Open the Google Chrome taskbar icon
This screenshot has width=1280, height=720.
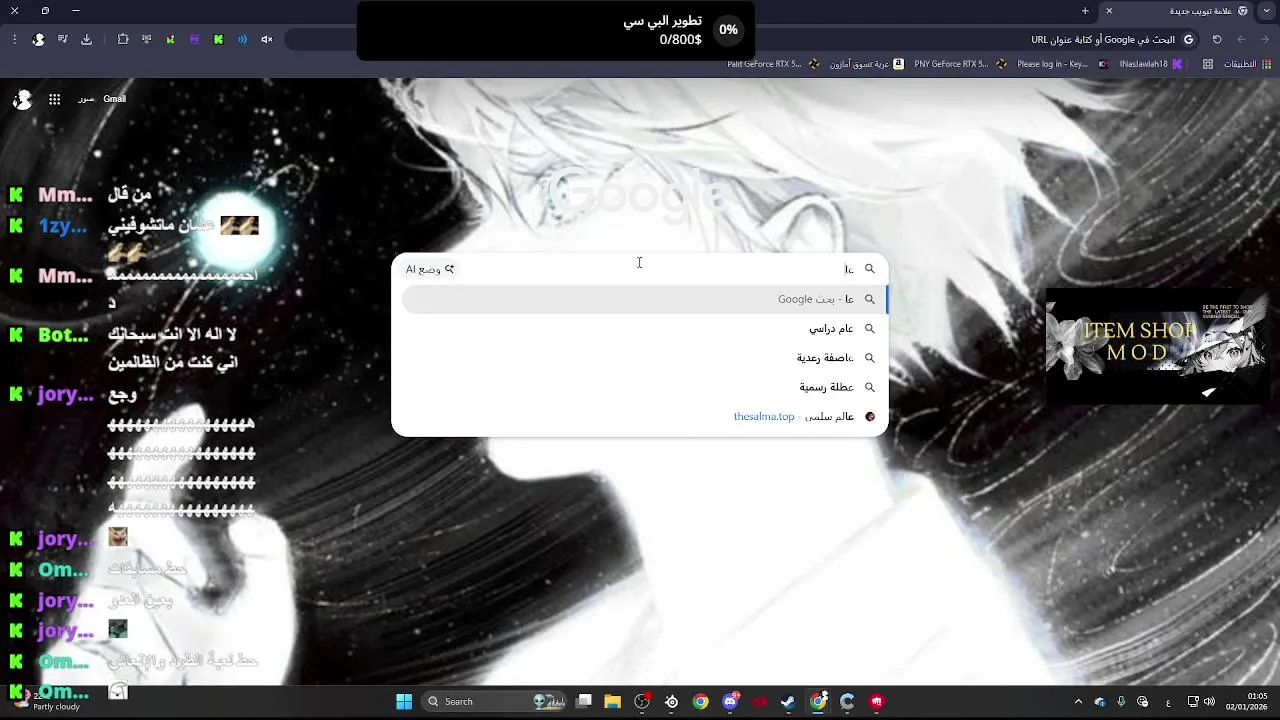700,702
